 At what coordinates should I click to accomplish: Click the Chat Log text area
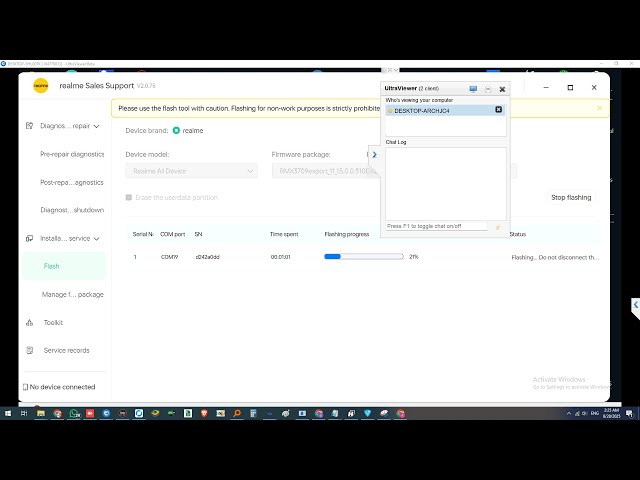[x=446, y=184]
